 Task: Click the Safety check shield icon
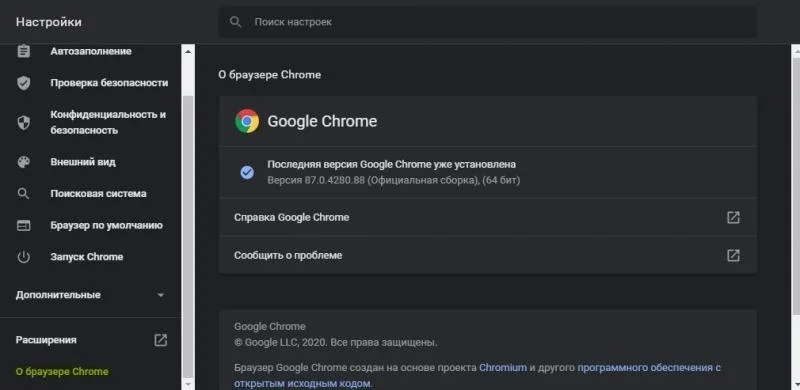(23, 83)
